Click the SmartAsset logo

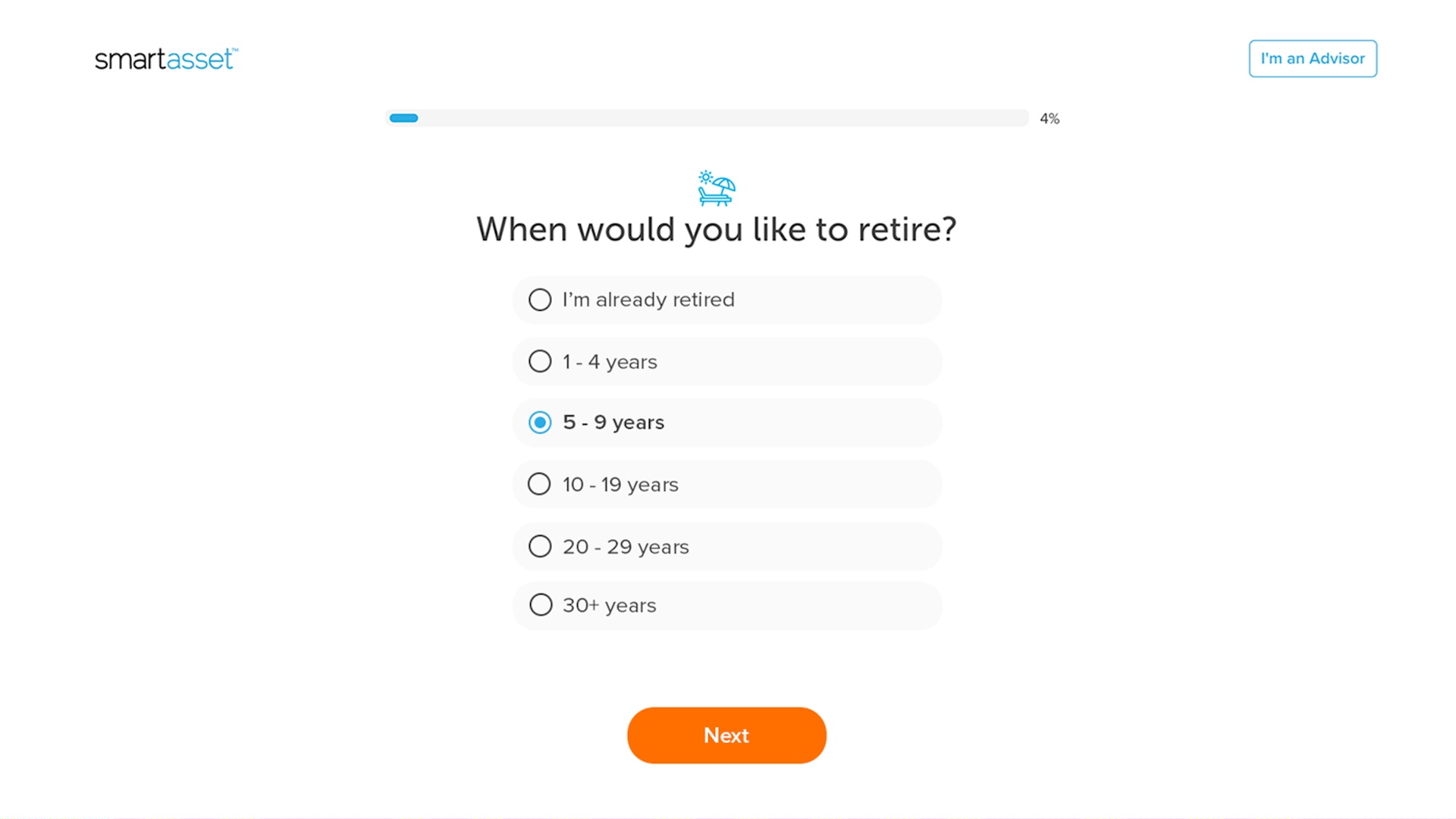166,59
